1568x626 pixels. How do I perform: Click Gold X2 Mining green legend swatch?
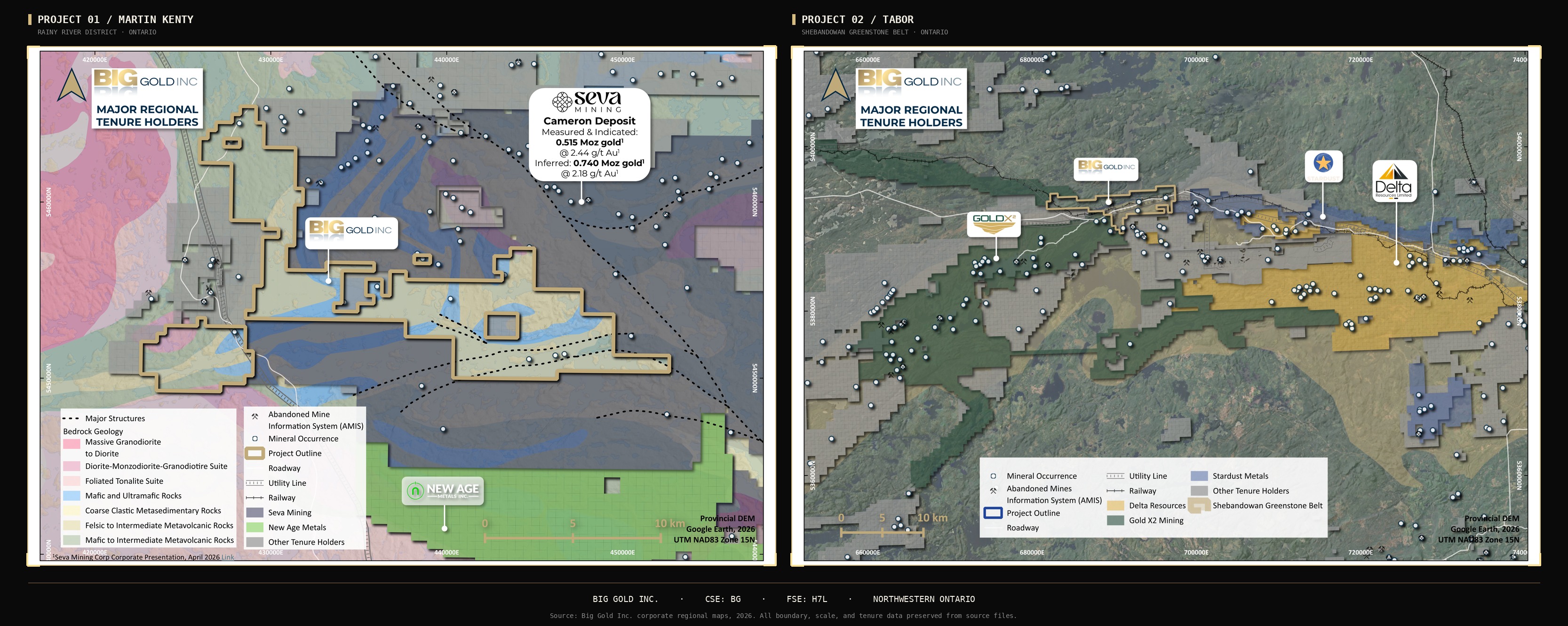click(x=1115, y=521)
